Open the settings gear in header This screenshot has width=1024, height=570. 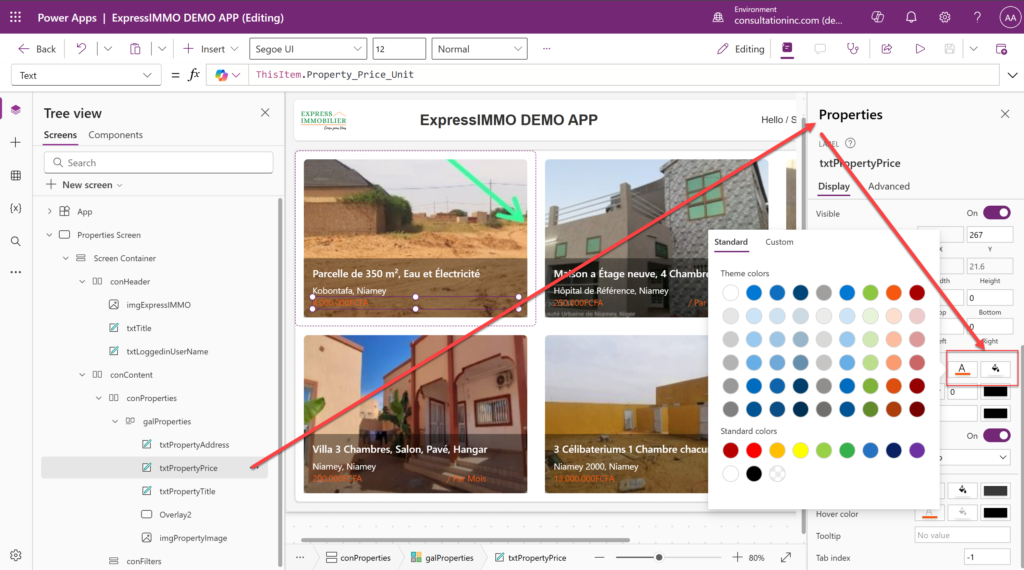click(944, 18)
